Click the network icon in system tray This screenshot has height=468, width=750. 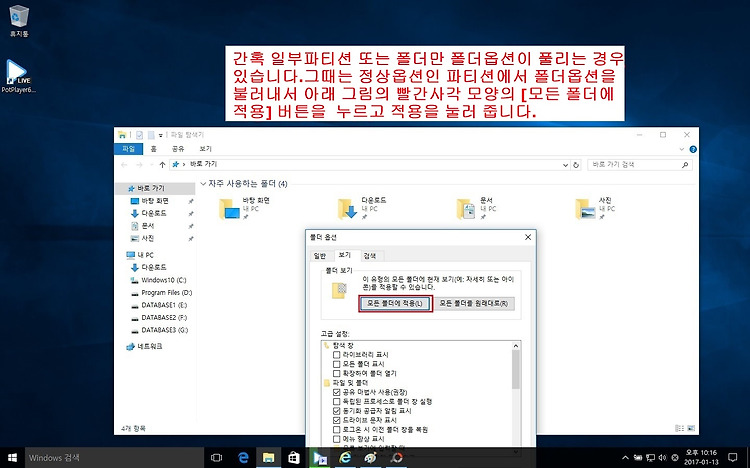[650, 458]
